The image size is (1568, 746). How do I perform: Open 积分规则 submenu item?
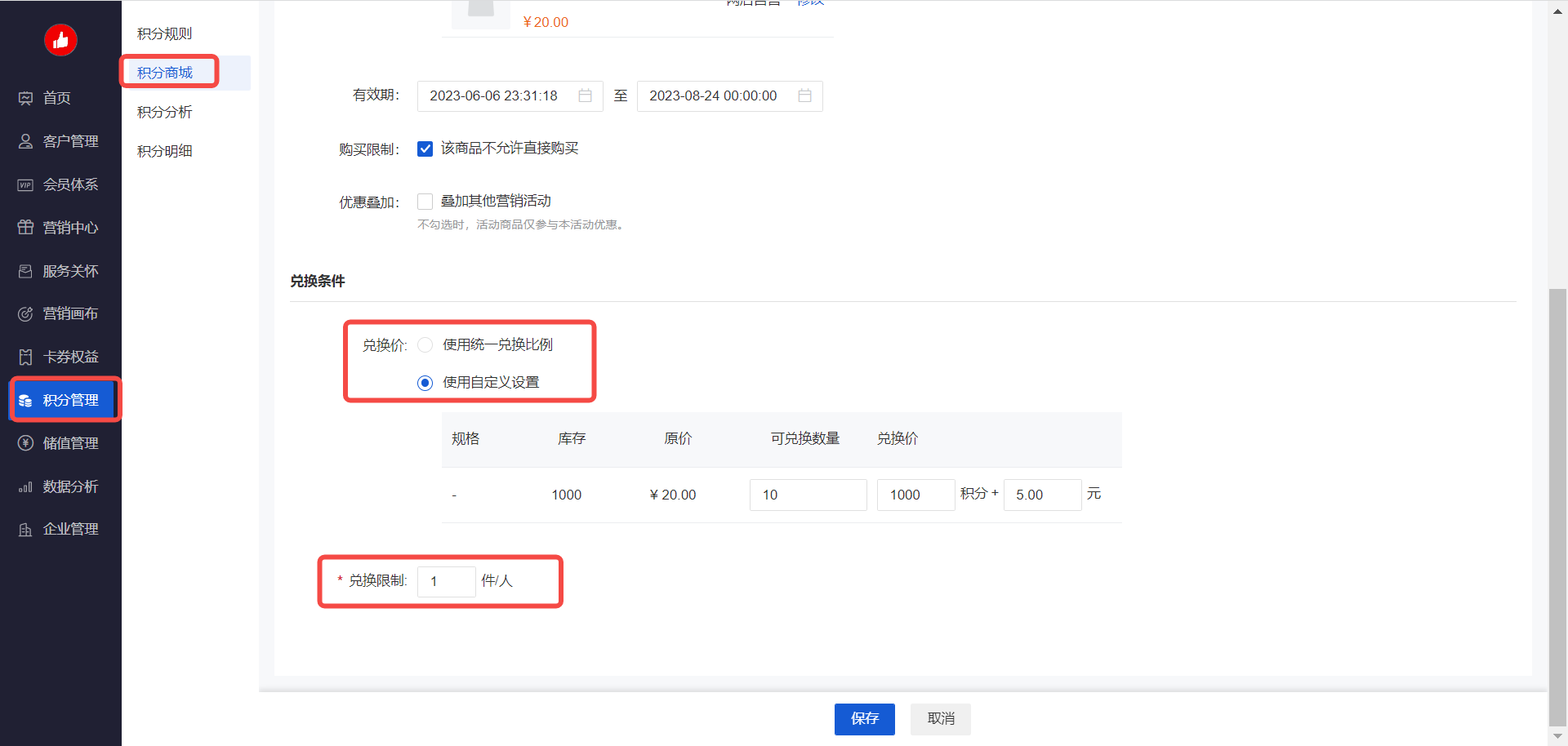[165, 33]
